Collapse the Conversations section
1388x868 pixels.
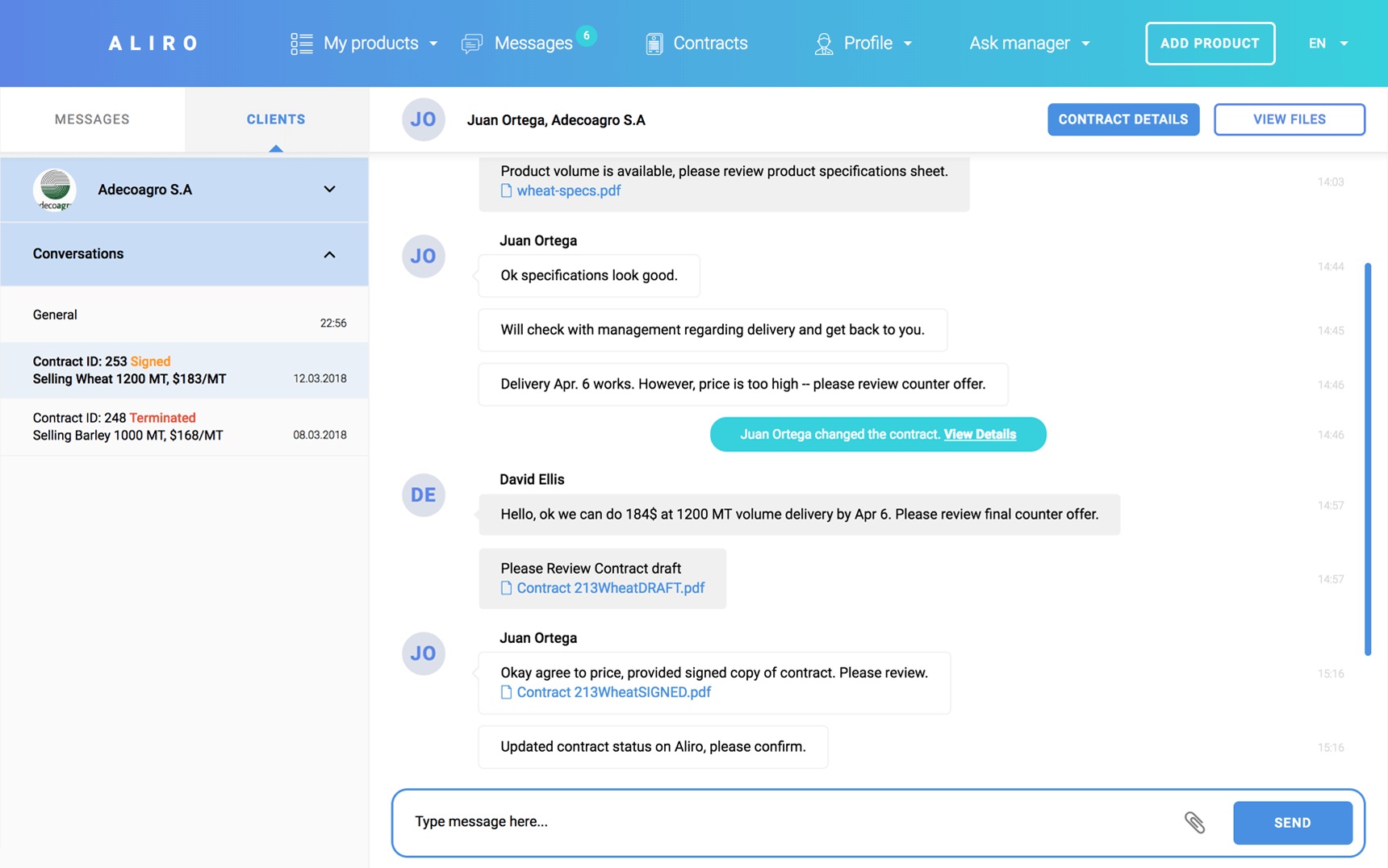(x=329, y=254)
